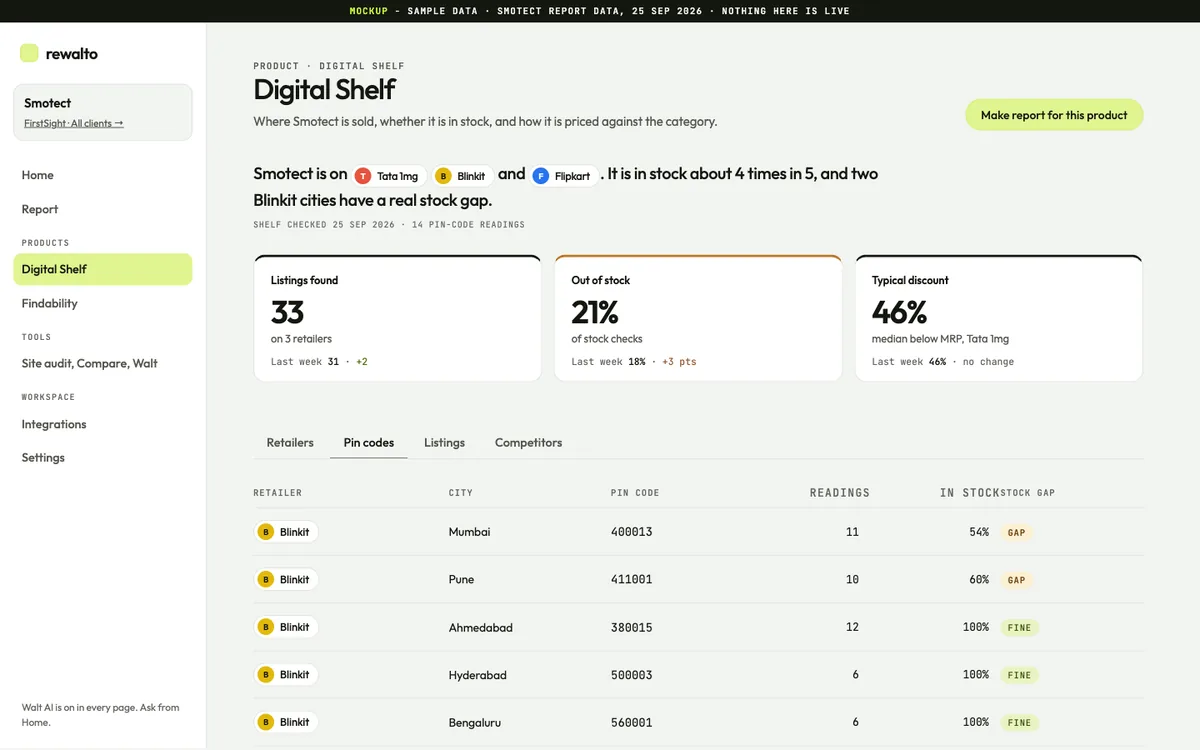1200x750 pixels.
Task: Click the READINGS column header
Action: point(840,493)
